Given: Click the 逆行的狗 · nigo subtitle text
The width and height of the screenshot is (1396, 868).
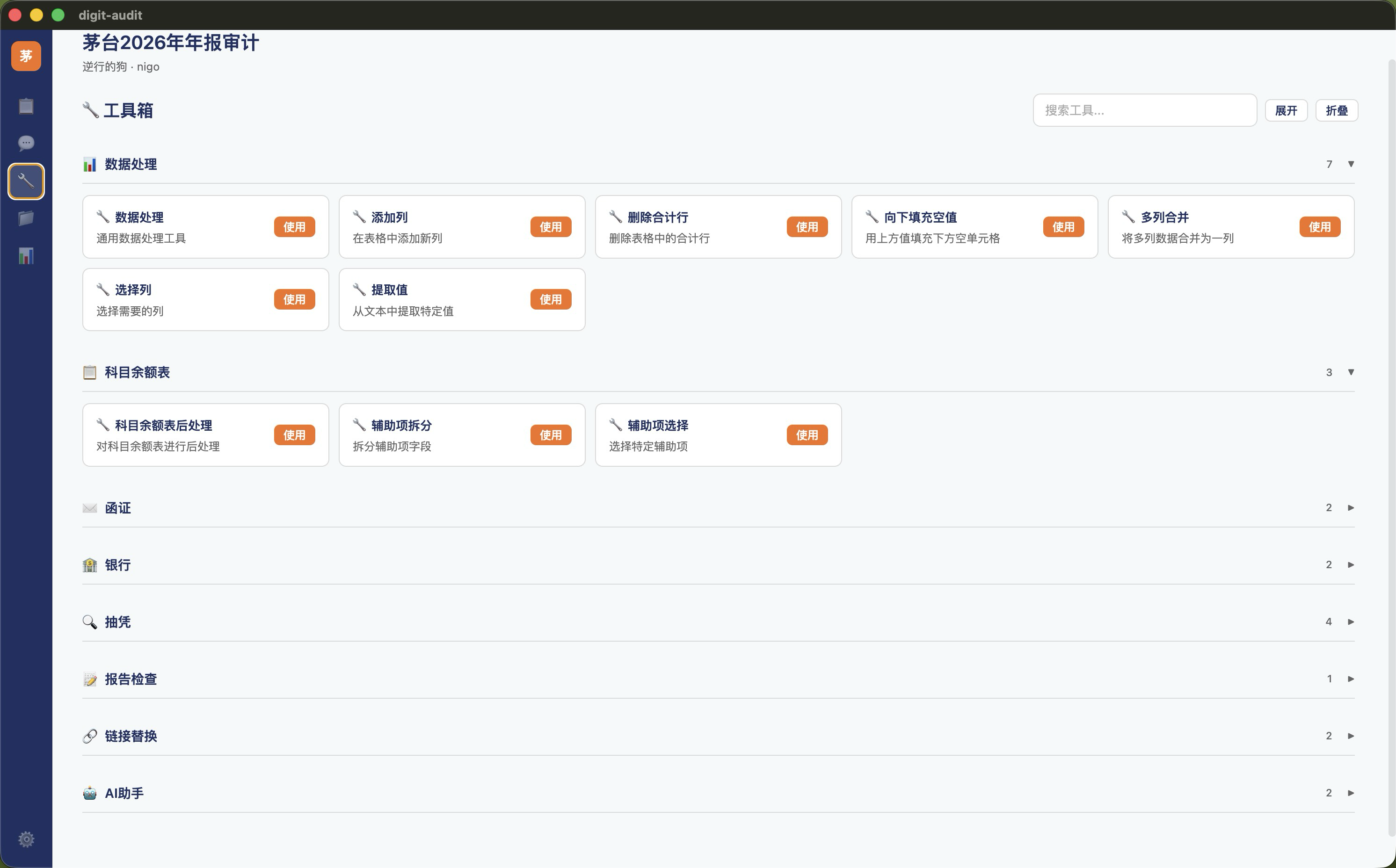Looking at the screenshot, I should pos(121,66).
